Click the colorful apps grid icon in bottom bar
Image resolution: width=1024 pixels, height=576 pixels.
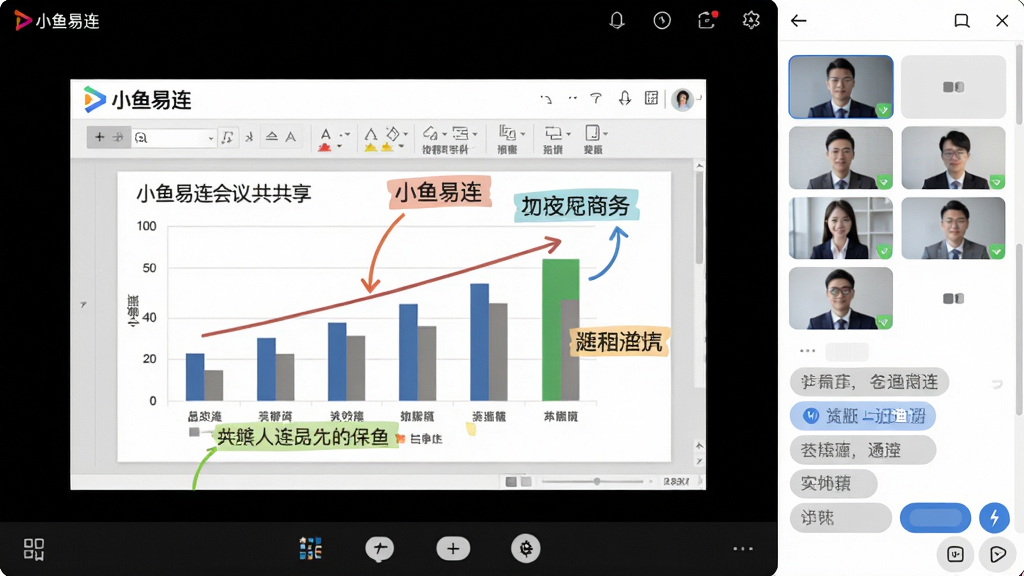(310, 549)
